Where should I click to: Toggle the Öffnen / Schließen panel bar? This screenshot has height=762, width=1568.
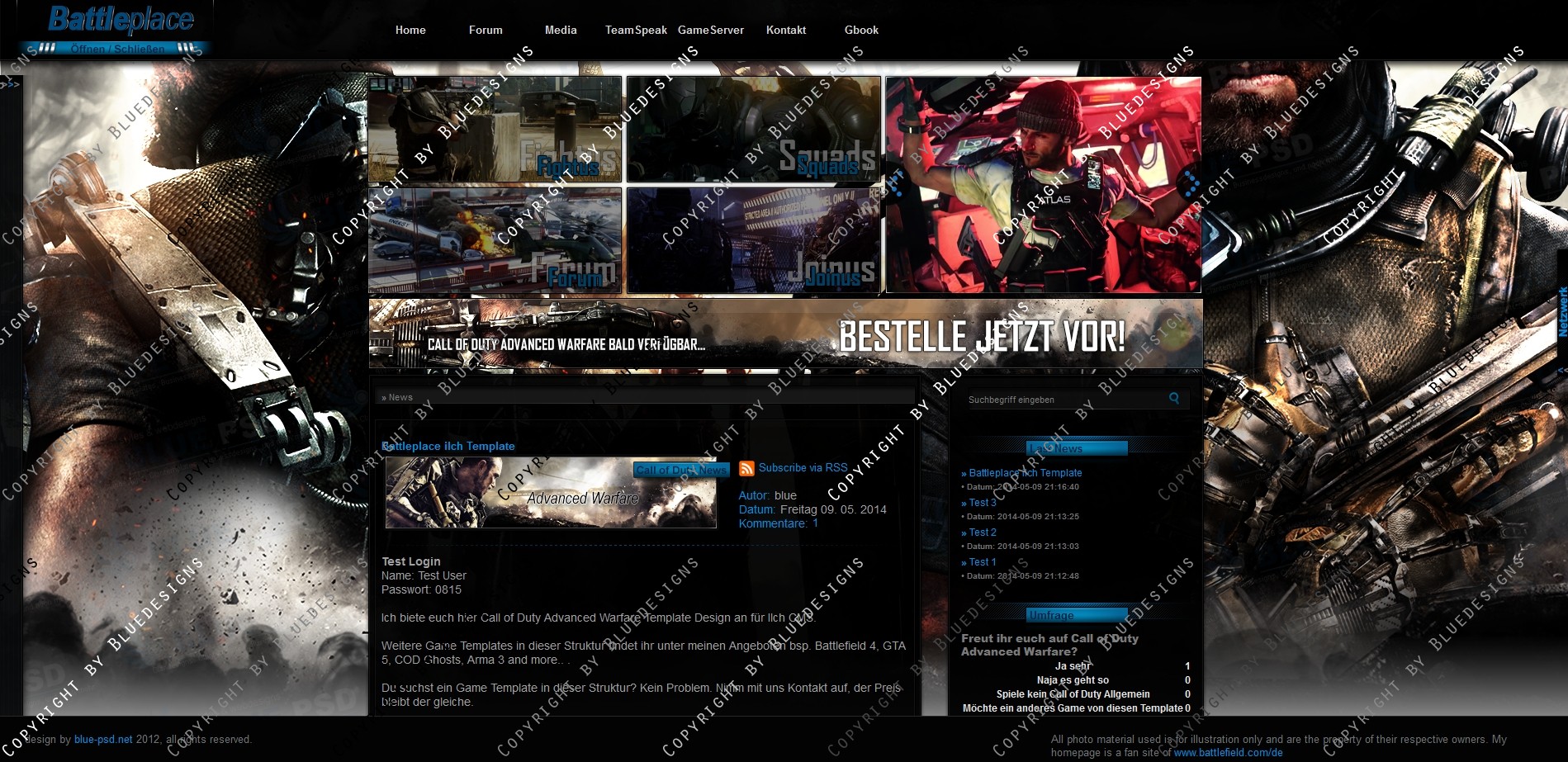pos(116,48)
